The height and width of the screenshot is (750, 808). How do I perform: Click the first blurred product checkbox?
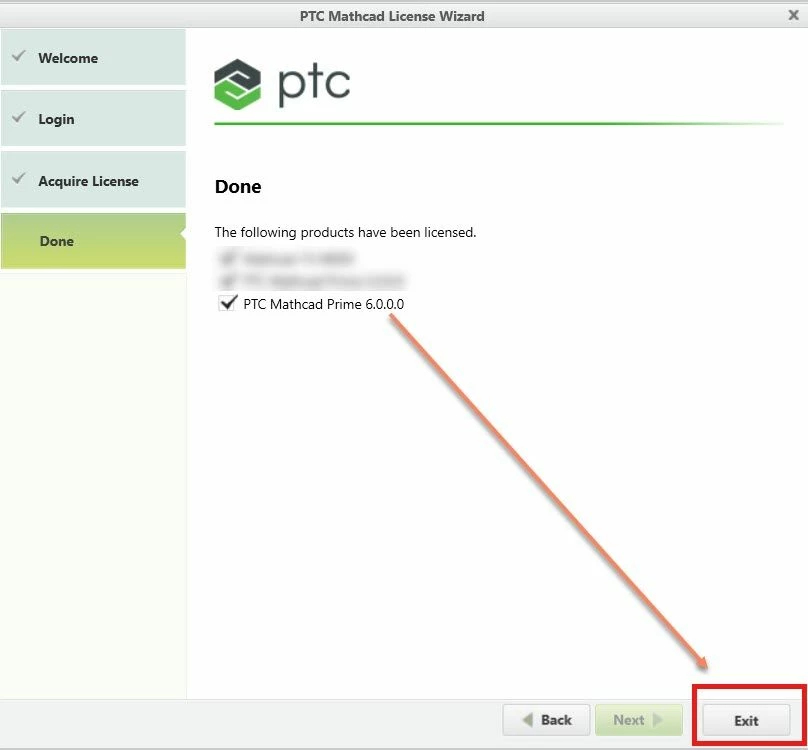click(227, 257)
